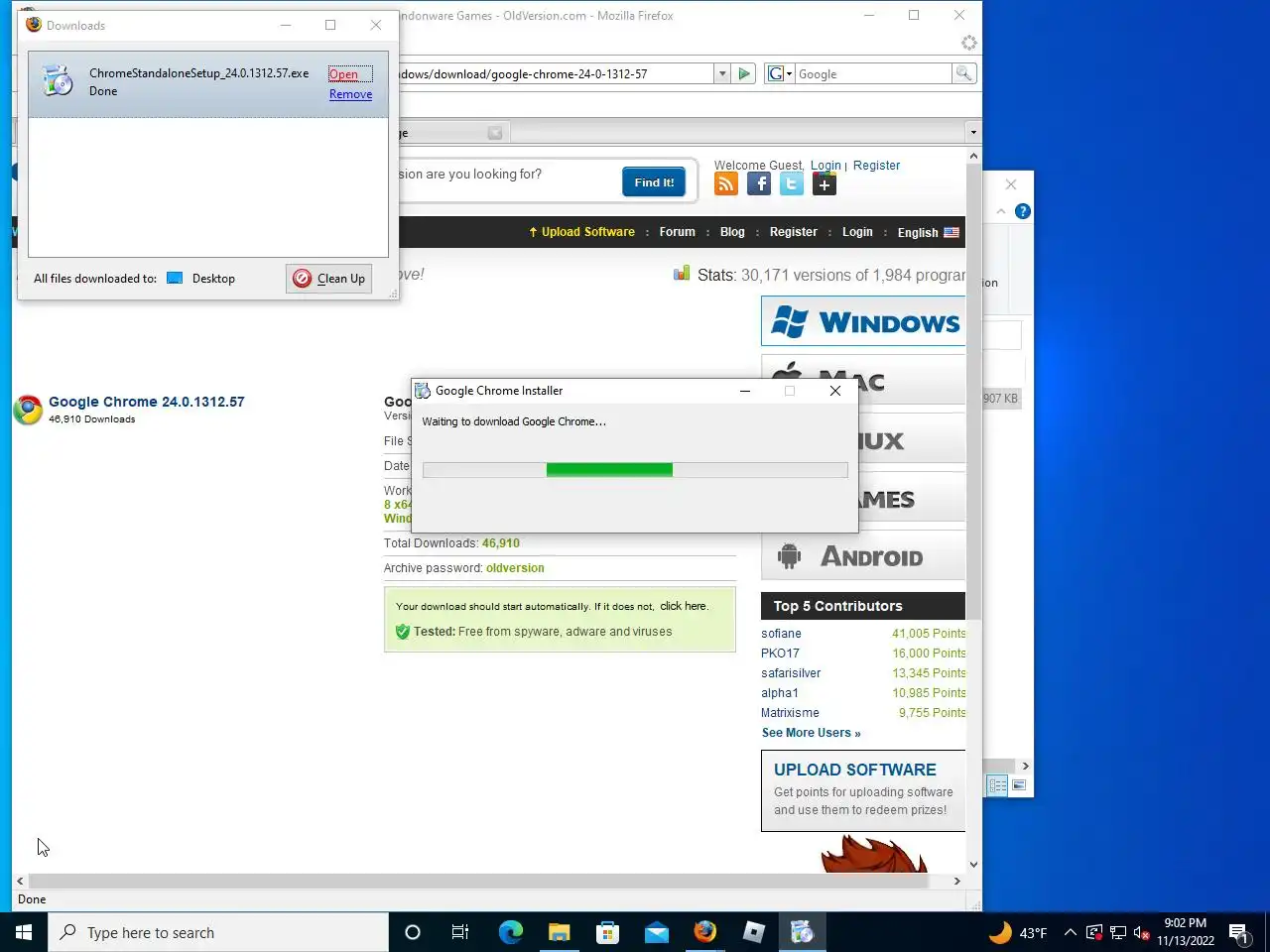Click the search magnifier icon
The image size is (1270, 952).
point(963,73)
